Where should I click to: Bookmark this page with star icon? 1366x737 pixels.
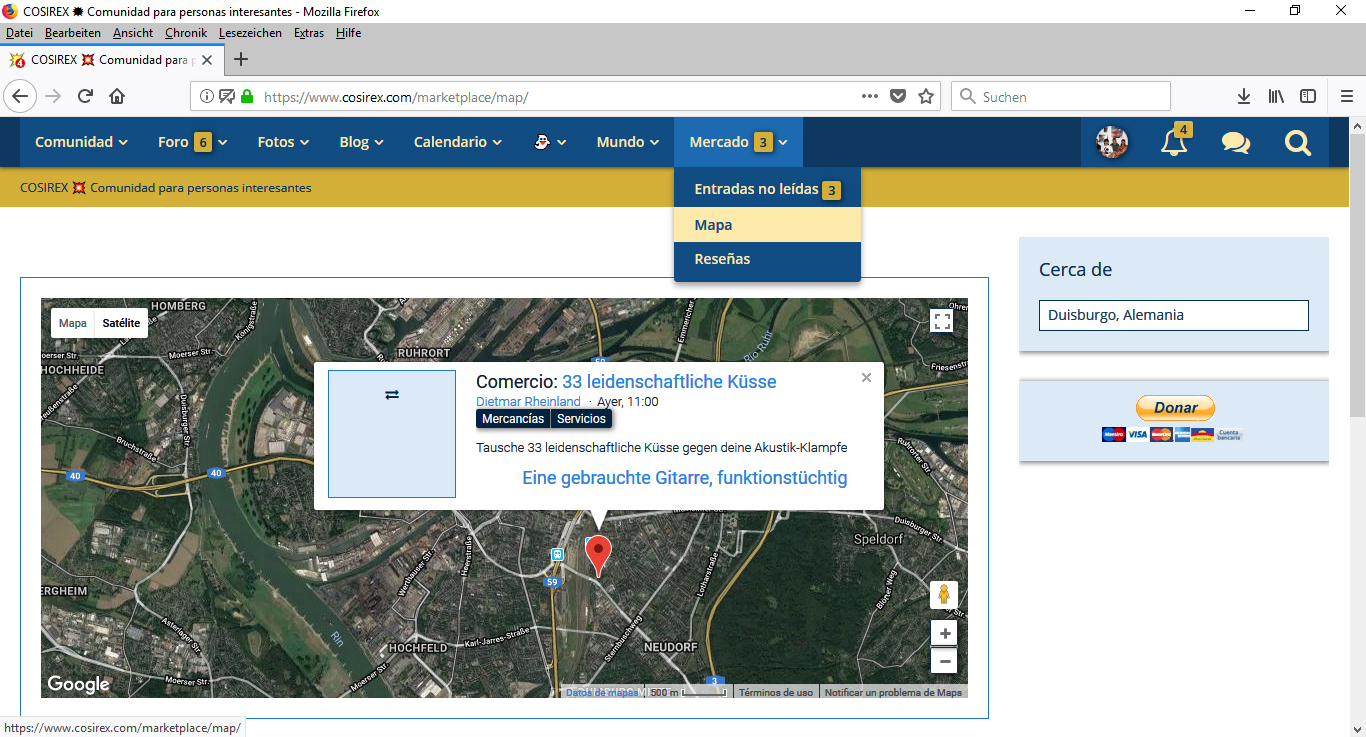tap(926, 97)
